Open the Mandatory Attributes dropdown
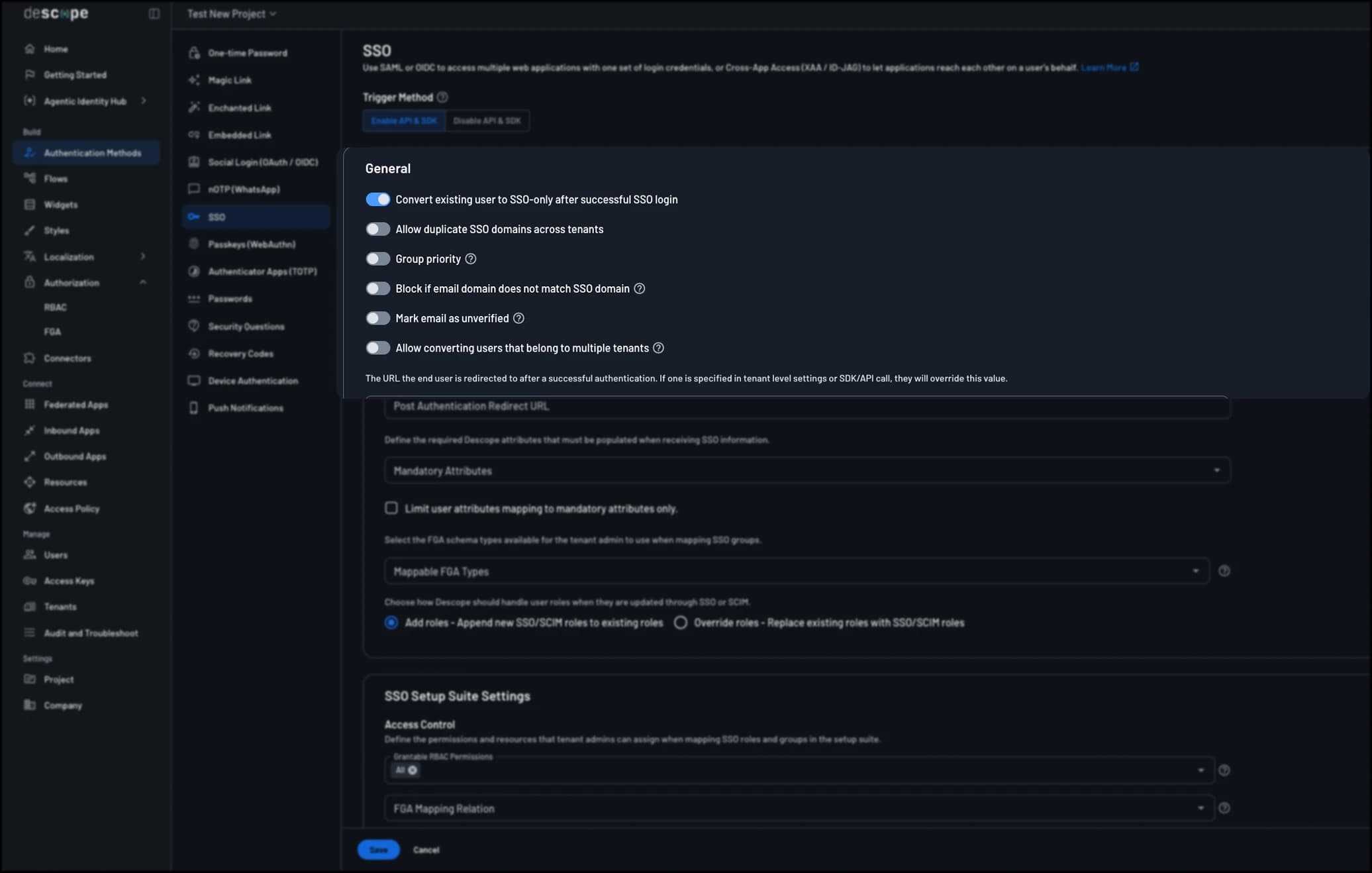Screen dimensions: 1372x873 [x=807, y=470]
